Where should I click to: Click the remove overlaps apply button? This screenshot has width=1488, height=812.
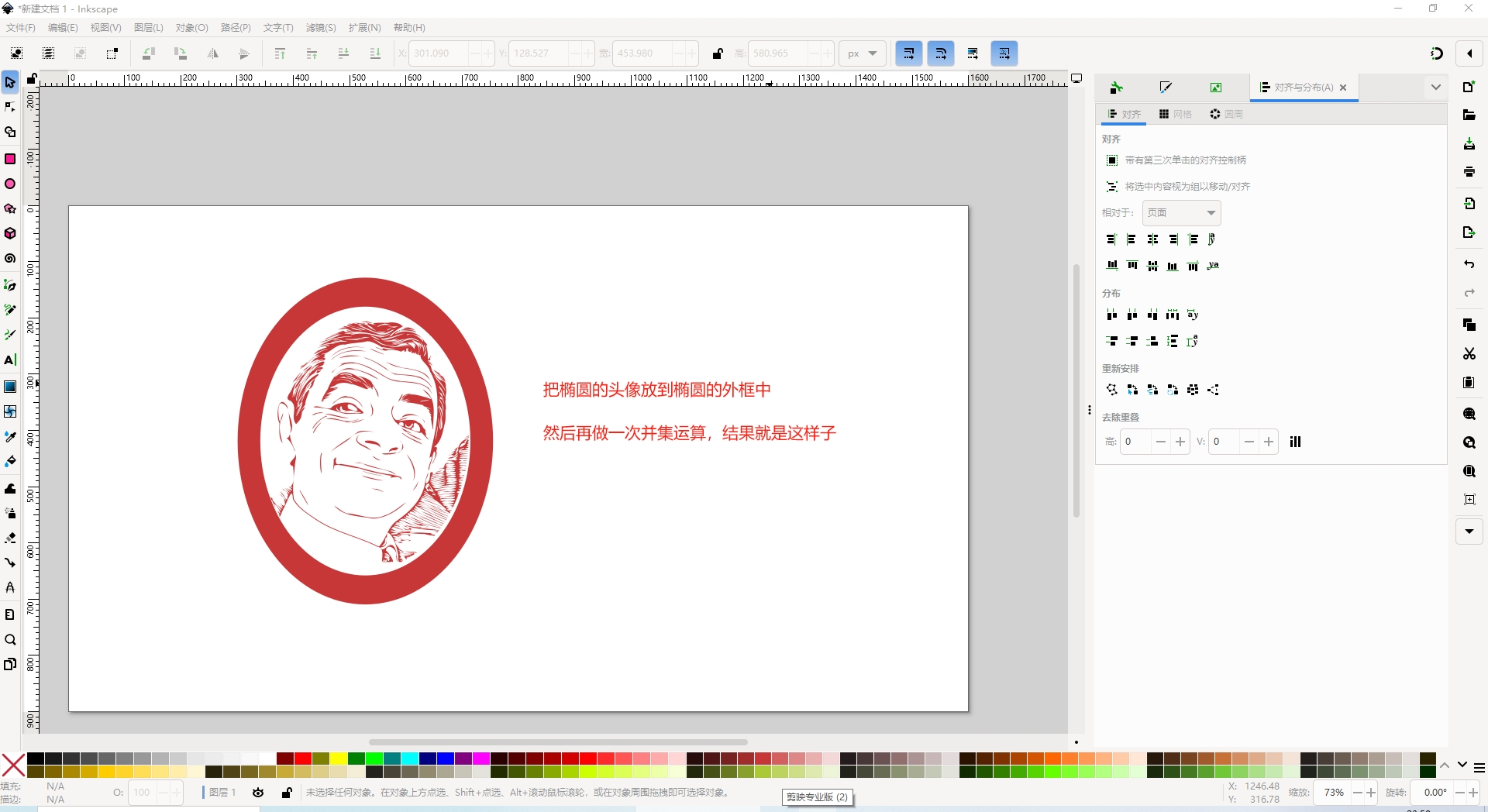point(1295,442)
